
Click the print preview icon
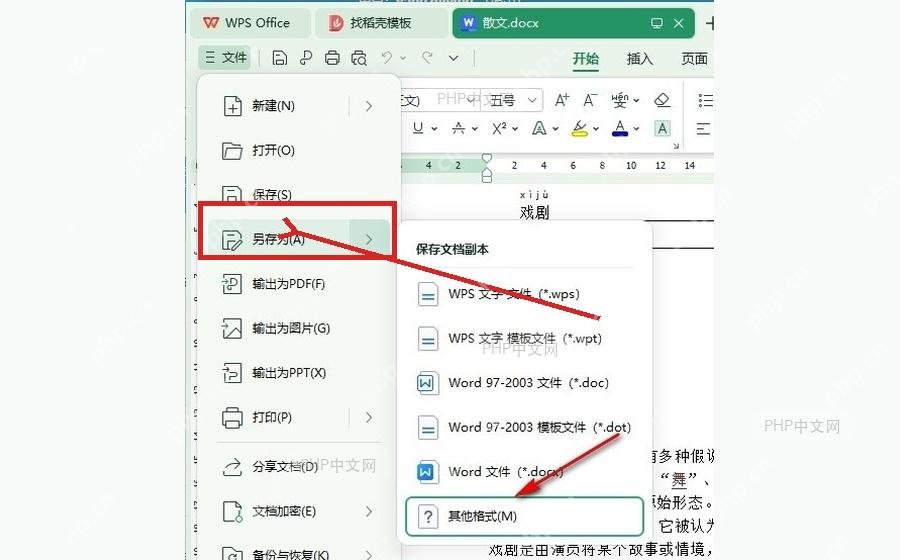click(359, 57)
